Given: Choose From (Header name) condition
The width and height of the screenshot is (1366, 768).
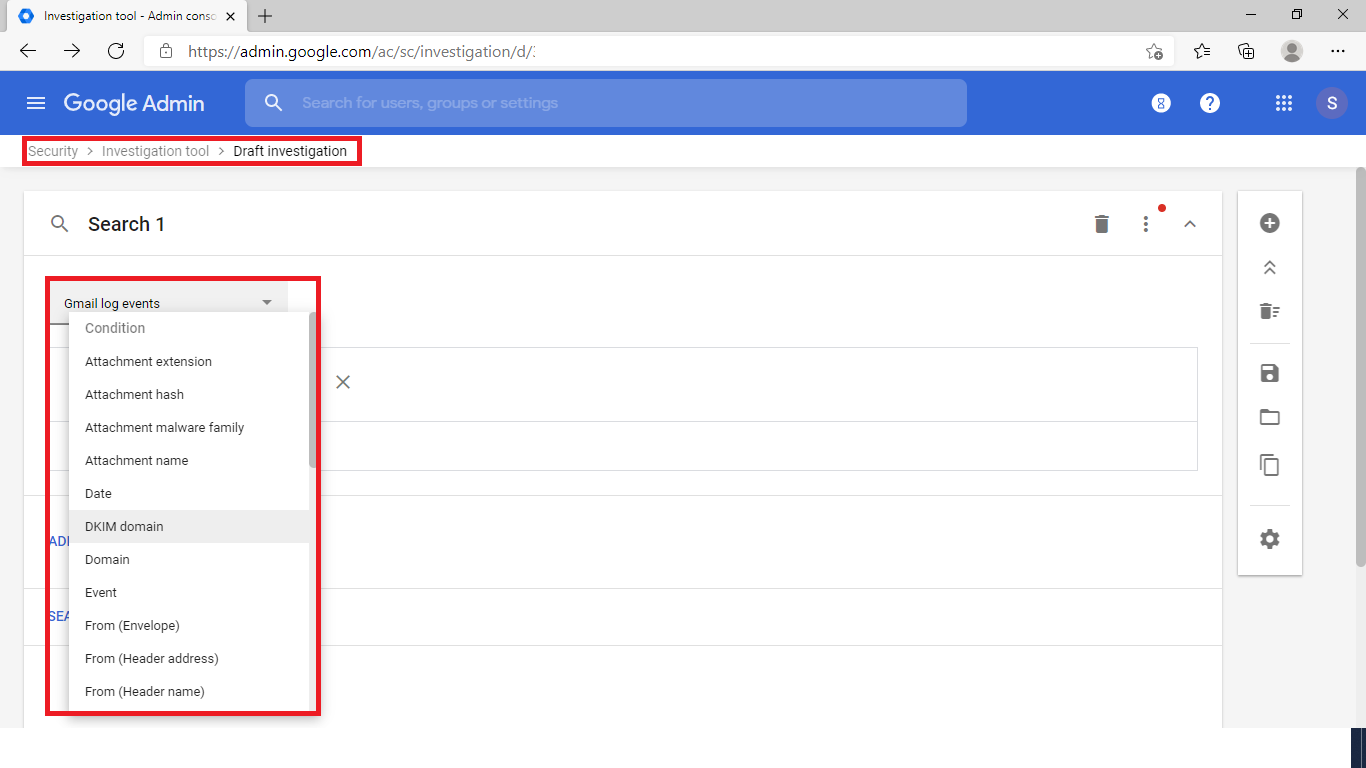Looking at the screenshot, I should [188, 691].
